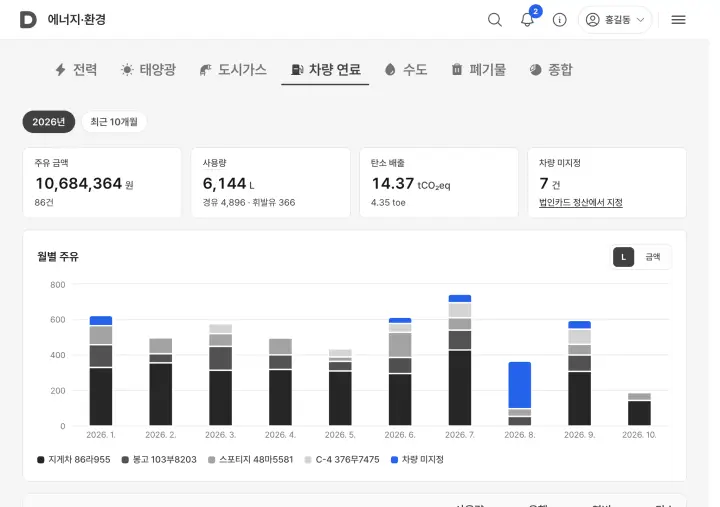Select the 2026년 period pill

[49, 122]
